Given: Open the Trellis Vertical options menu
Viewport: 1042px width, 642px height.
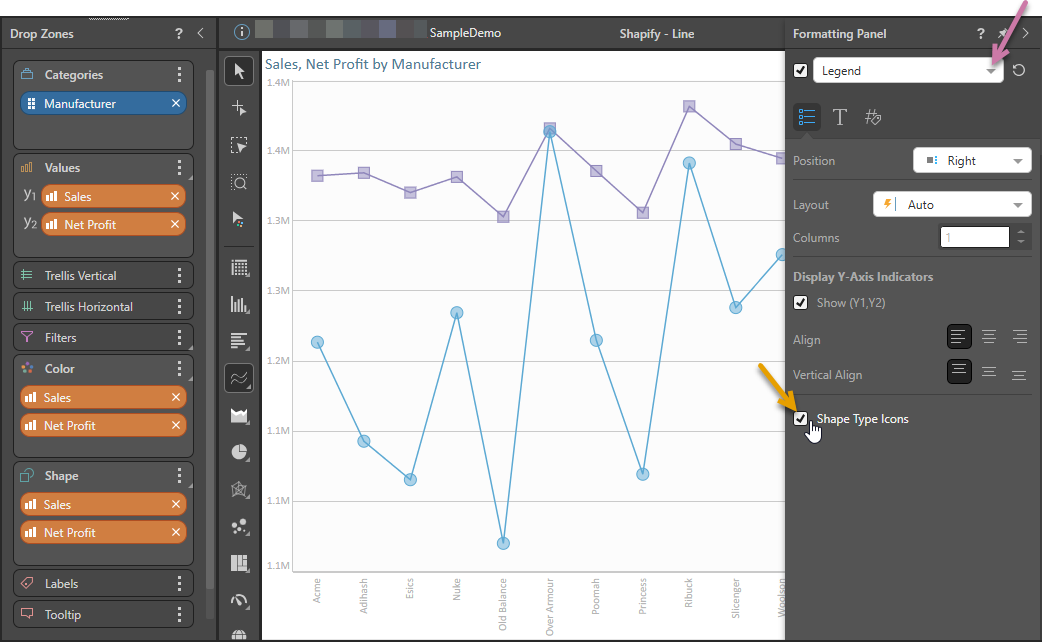Looking at the screenshot, I should click(179, 276).
